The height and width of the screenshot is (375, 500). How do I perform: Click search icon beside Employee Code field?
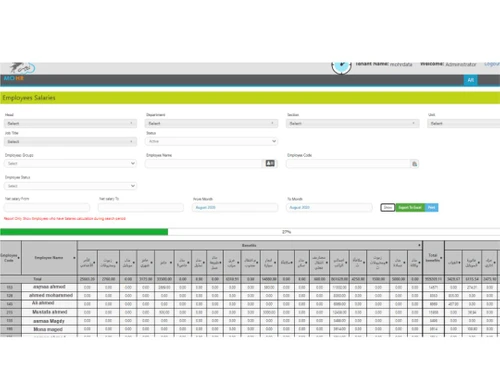pos(414,164)
